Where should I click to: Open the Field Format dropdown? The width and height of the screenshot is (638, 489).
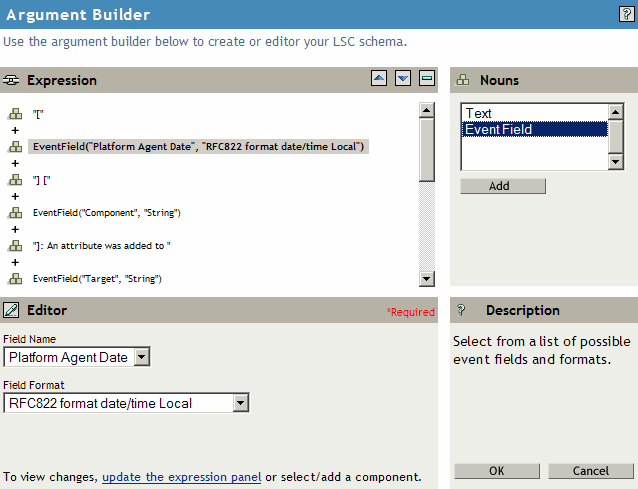[240, 403]
